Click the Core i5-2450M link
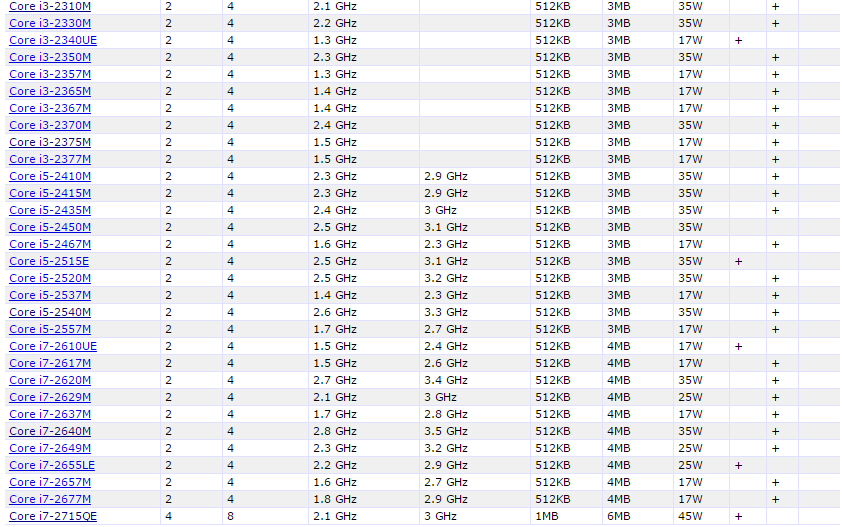Image resolution: width=842 pixels, height=527 pixels. pyautogui.click(x=50, y=227)
